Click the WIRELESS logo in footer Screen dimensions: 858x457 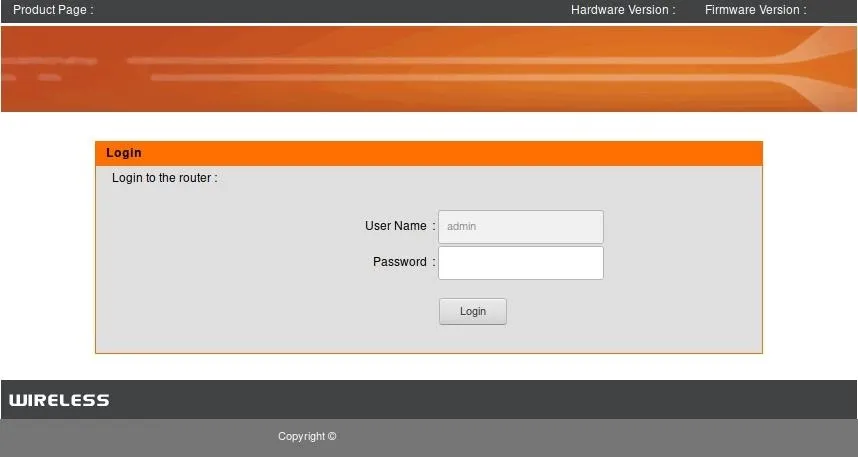[x=59, y=400]
